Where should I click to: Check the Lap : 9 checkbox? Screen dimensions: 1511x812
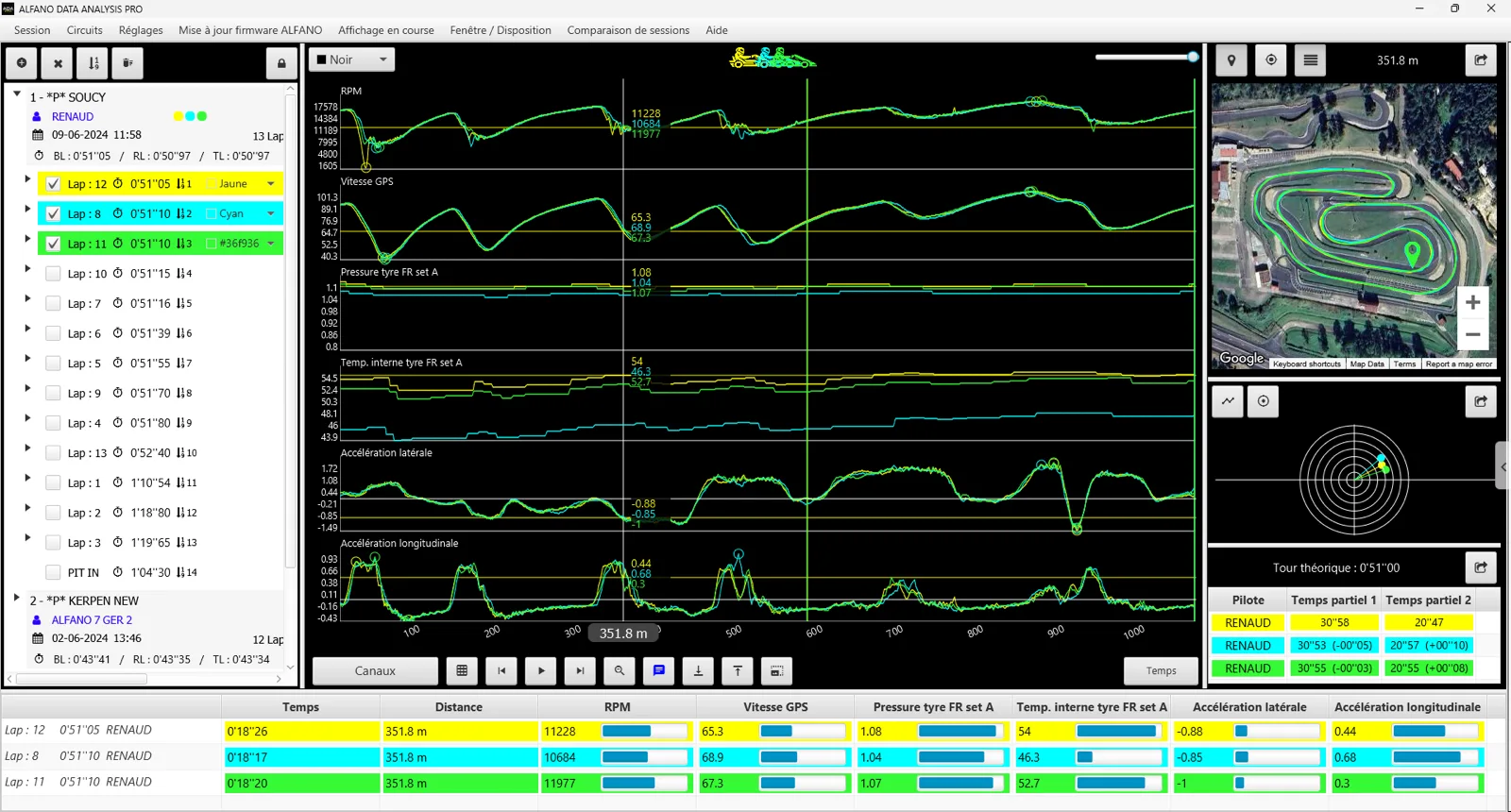pyautogui.click(x=53, y=393)
